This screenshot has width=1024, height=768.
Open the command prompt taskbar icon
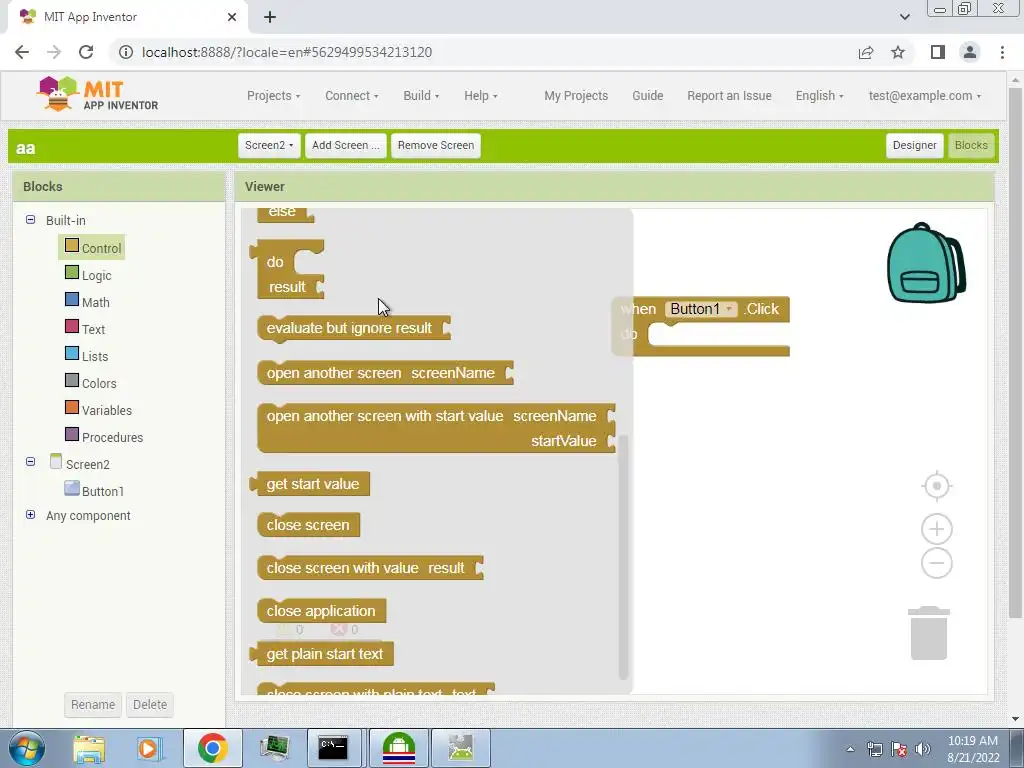coord(333,748)
